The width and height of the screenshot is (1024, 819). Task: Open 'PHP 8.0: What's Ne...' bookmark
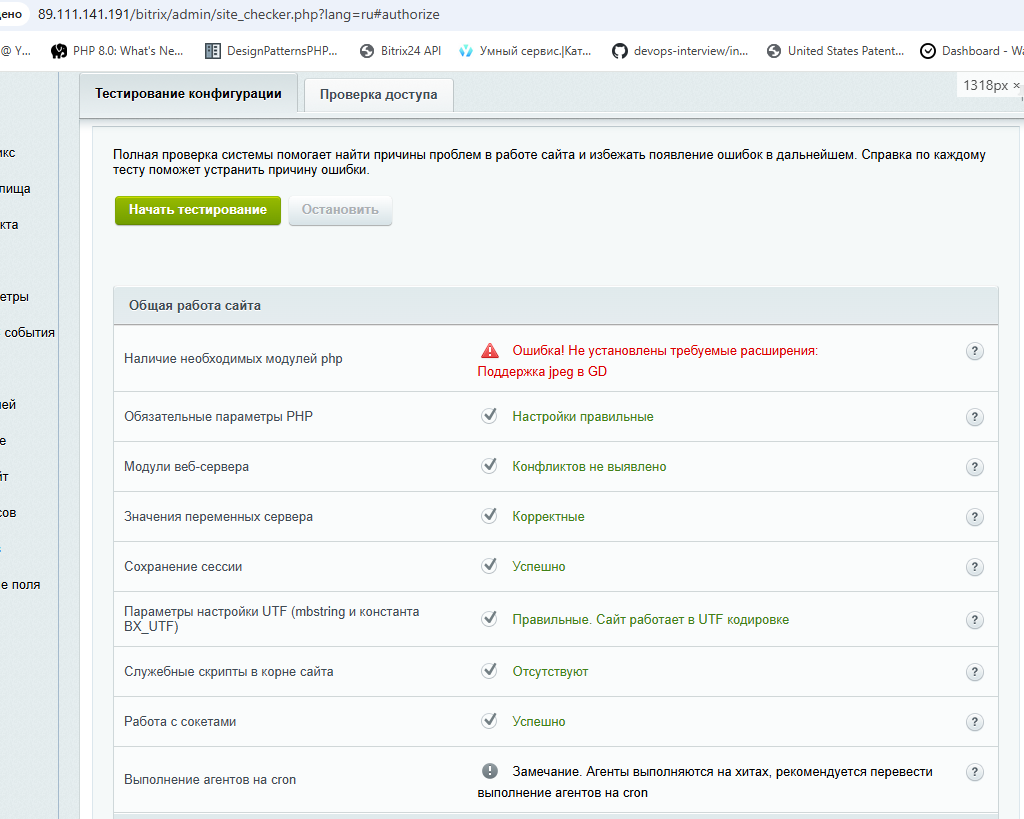[x=118, y=51]
